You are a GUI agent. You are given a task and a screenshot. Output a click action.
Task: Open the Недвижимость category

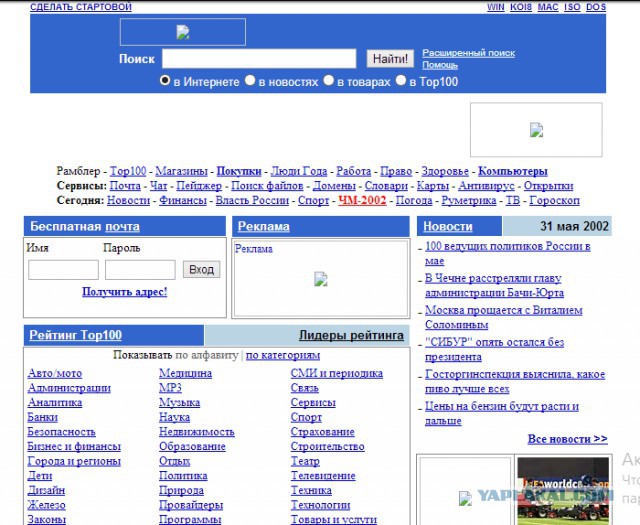click(x=197, y=432)
